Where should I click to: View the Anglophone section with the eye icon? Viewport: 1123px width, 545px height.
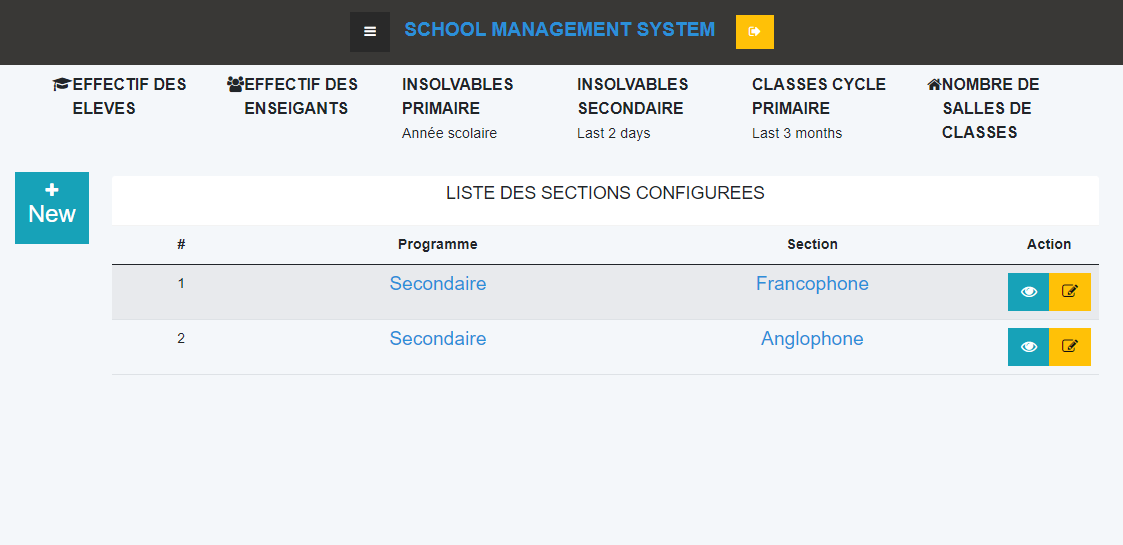click(1028, 347)
